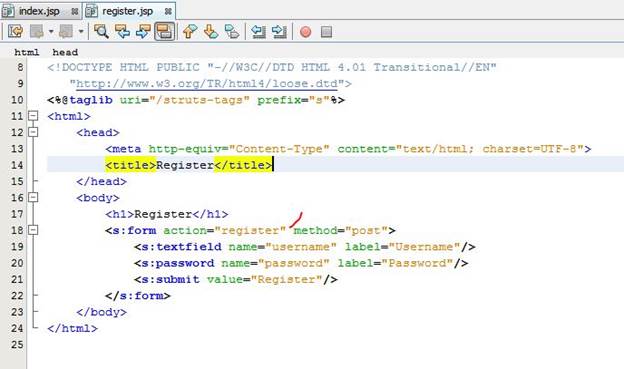Find the next occurrence icon
The width and height of the screenshot is (624, 369).
[x=143, y=31]
